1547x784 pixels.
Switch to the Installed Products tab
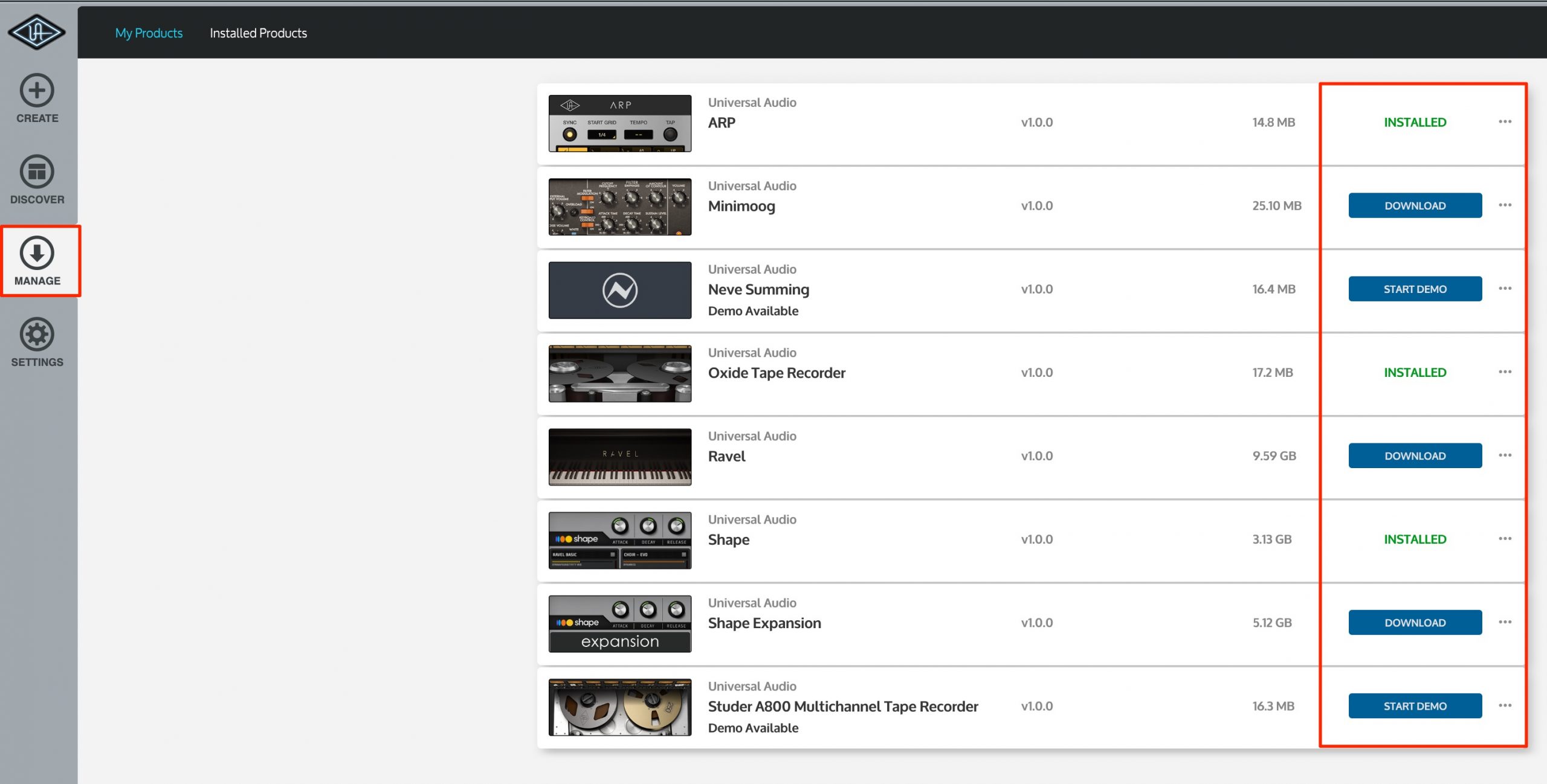258,33
